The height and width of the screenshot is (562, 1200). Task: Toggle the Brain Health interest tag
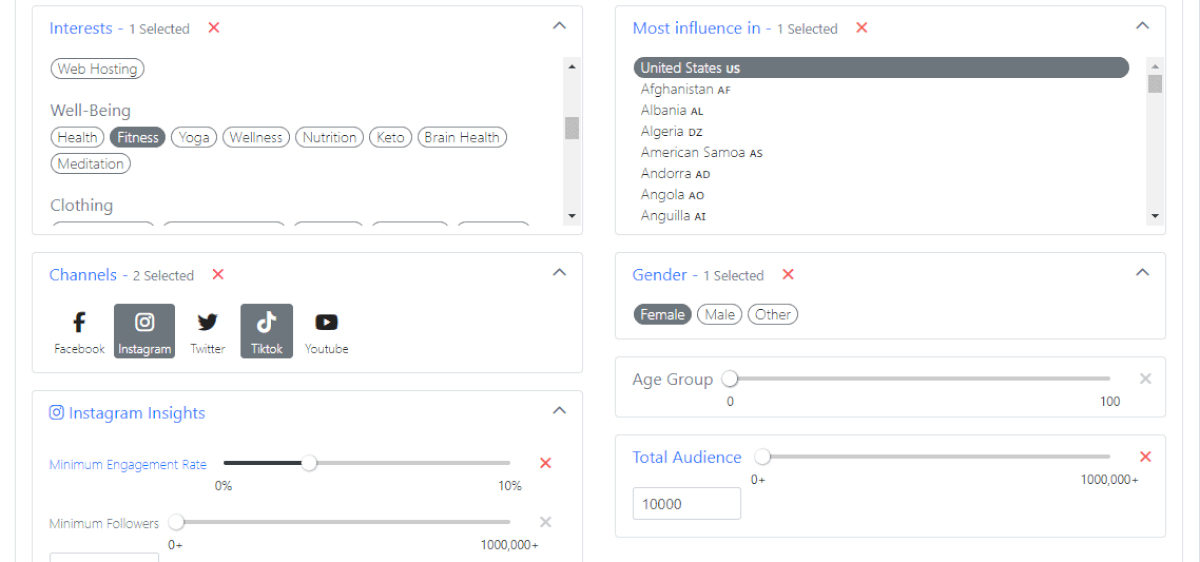point(462,138)
